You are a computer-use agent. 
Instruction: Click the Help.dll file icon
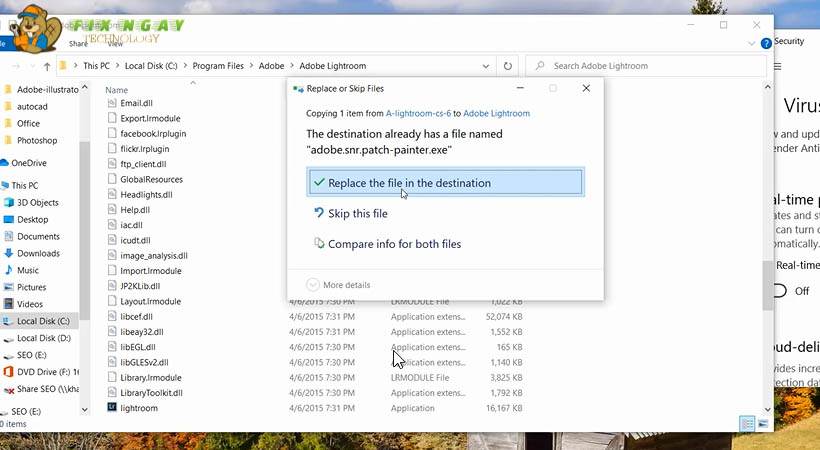pos(111,209)
